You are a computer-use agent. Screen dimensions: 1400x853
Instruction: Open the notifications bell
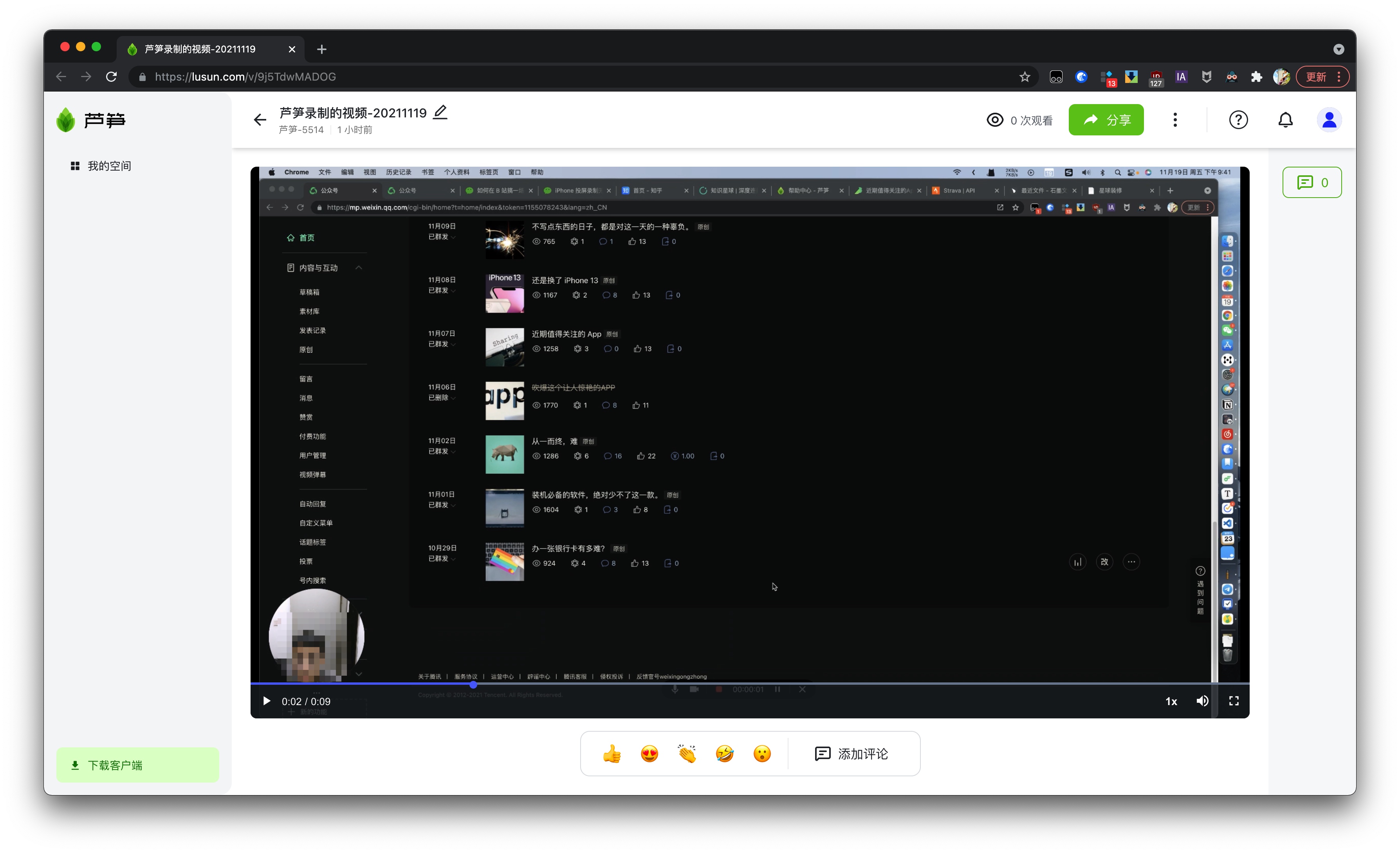tap(1285, 120)
